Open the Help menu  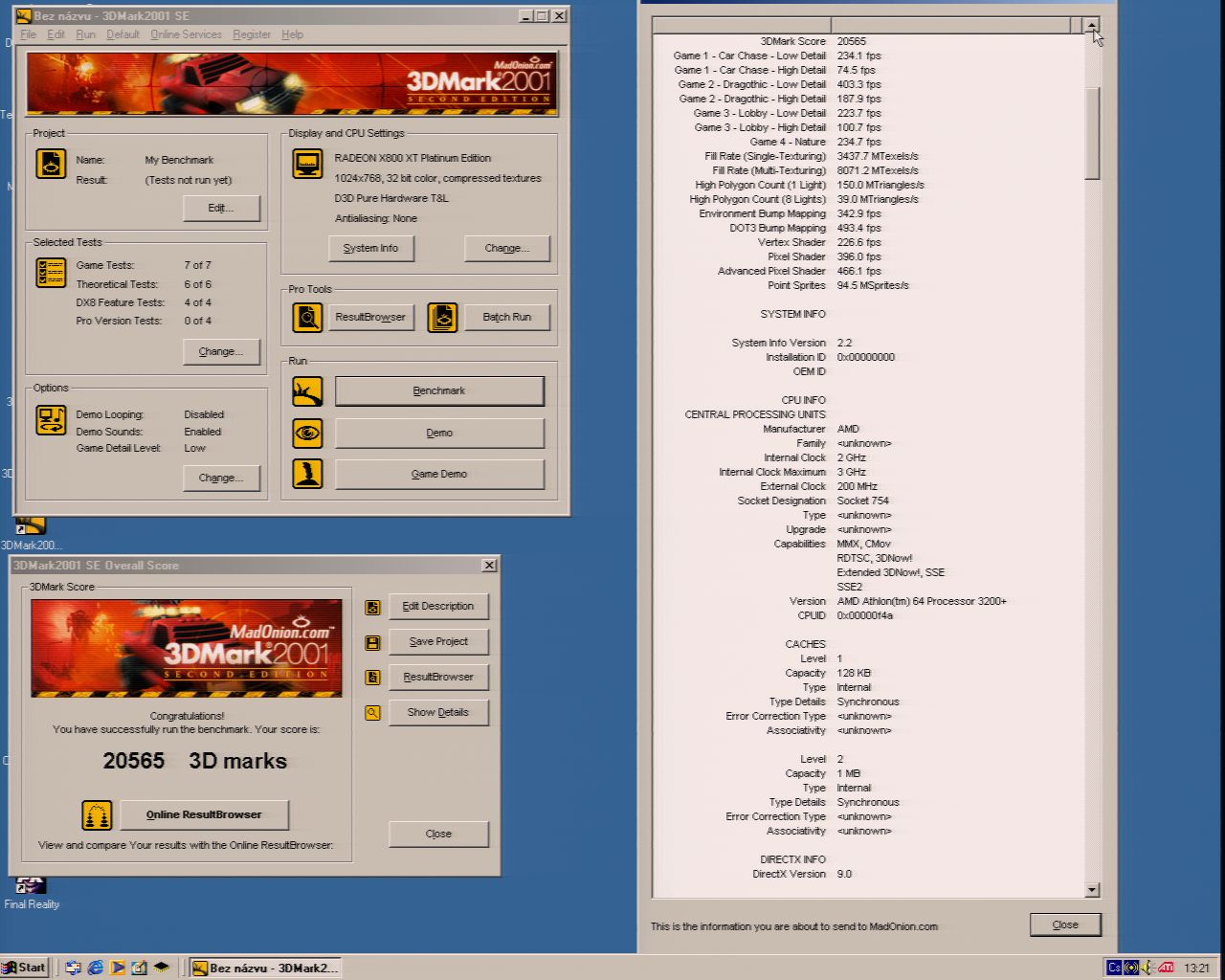tap(293, 34)
